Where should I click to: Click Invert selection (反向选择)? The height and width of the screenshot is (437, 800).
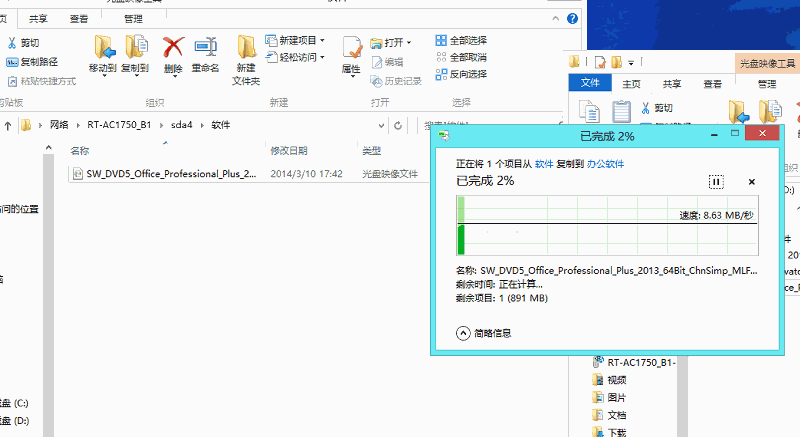(461, 74)
